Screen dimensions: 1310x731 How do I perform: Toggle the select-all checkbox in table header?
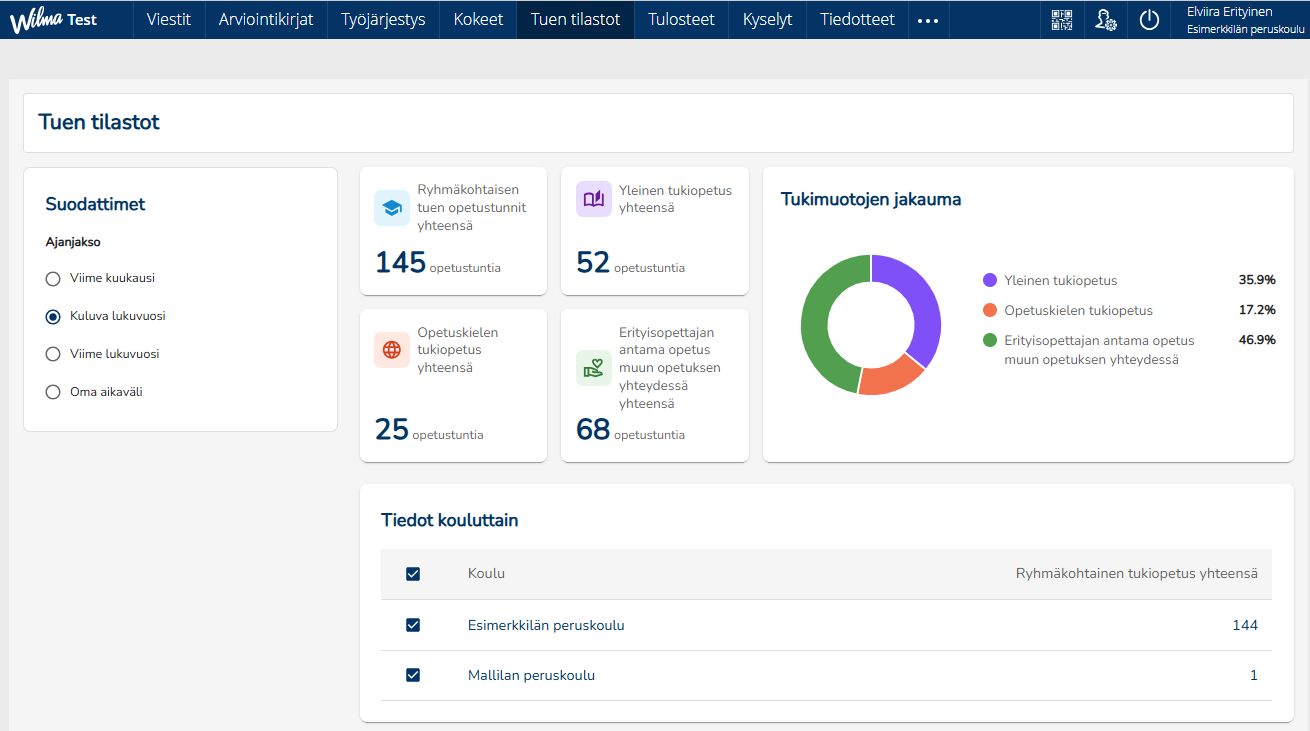[x=413, y=574]
